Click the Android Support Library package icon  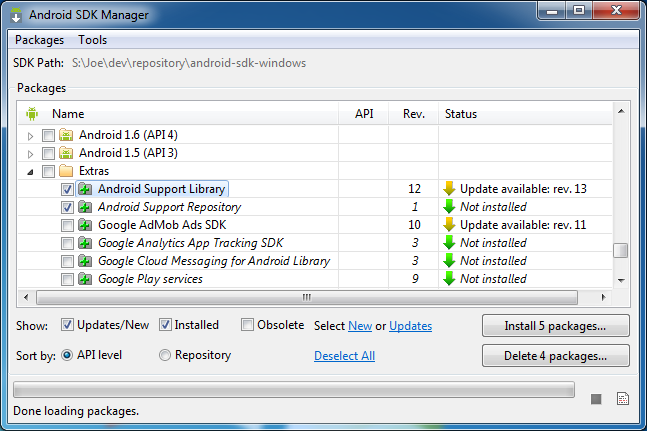(x=86, y=189)
